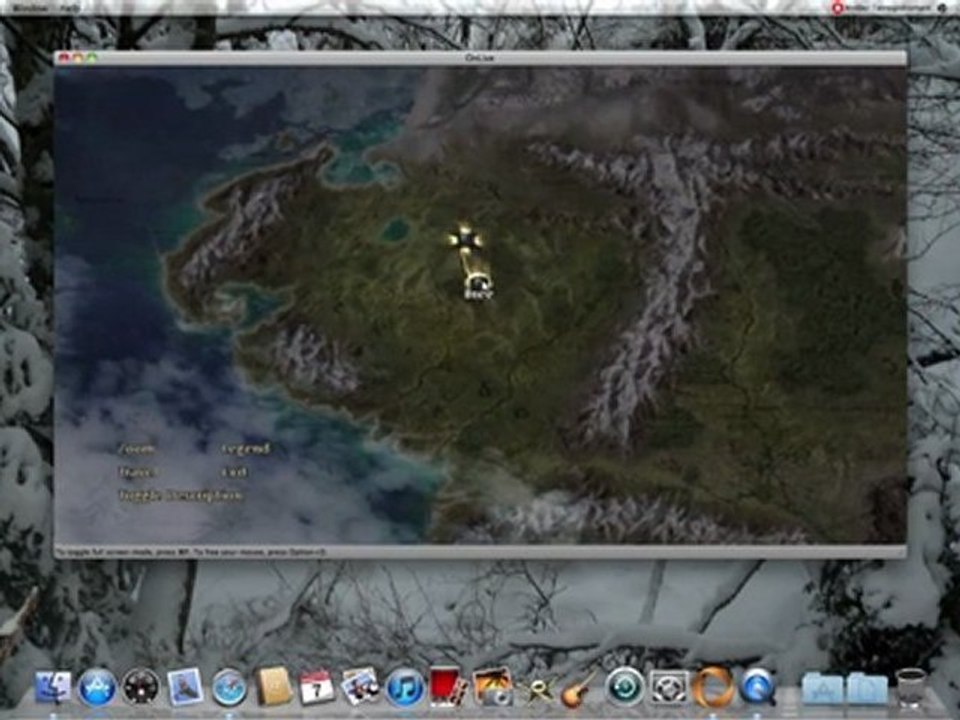Click the Zoom option on the map

click(x=136, y=449)
